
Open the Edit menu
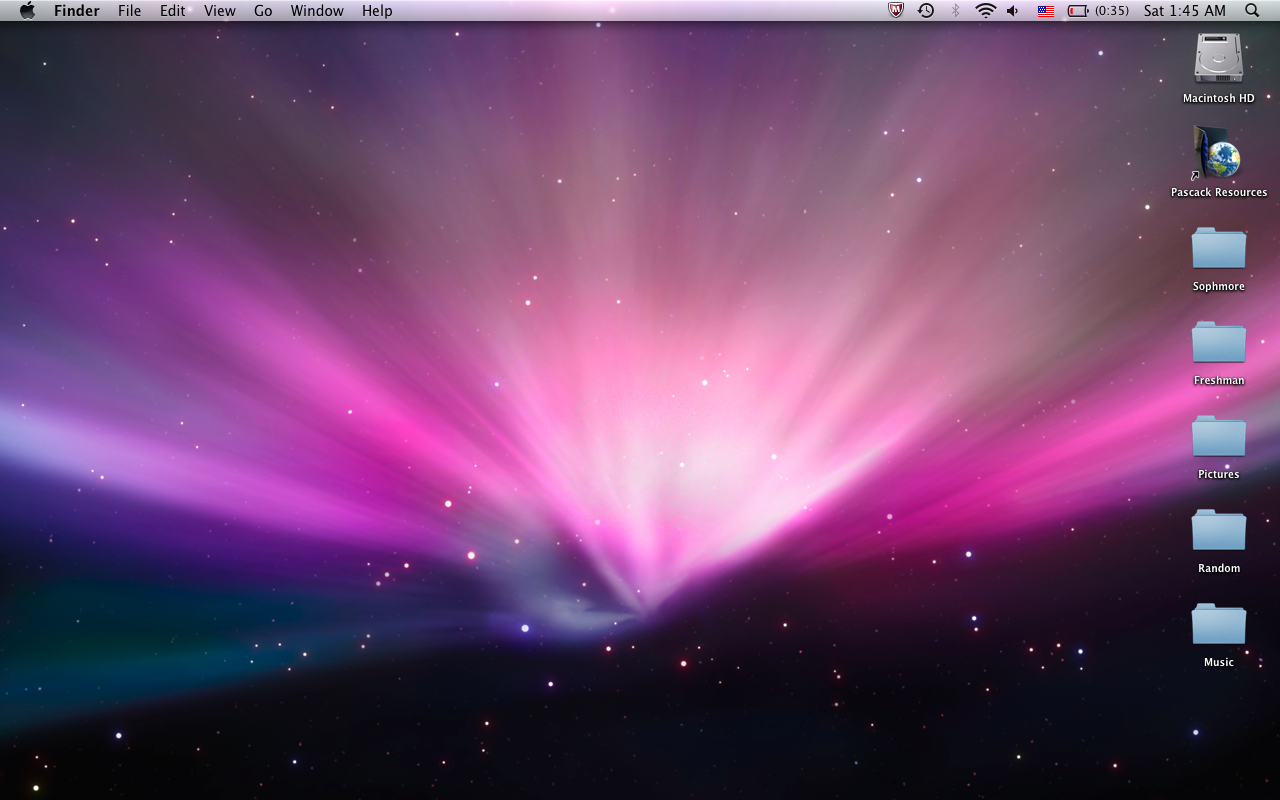(173, 11)
